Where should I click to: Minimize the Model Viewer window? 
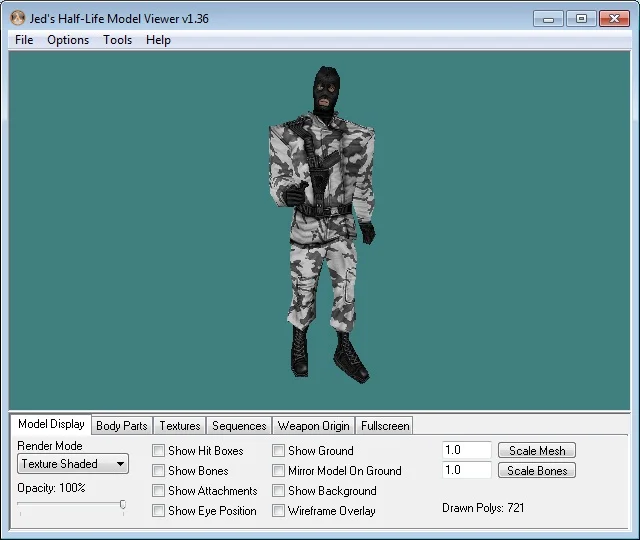click(x=548, y=18)
